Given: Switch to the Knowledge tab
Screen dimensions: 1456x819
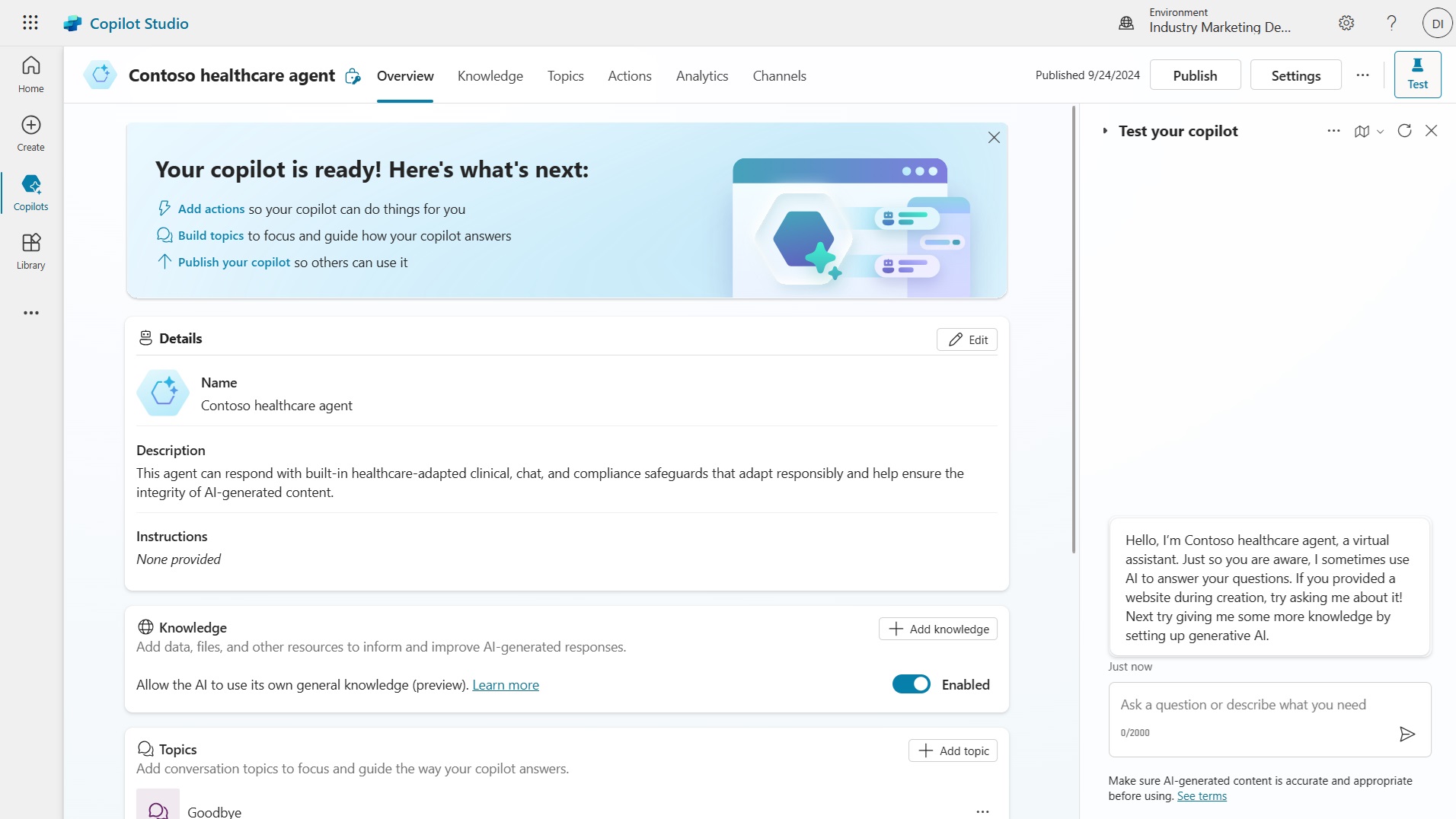Looking at the screenshot, I should pyautogui.click(x=490, y=75).
